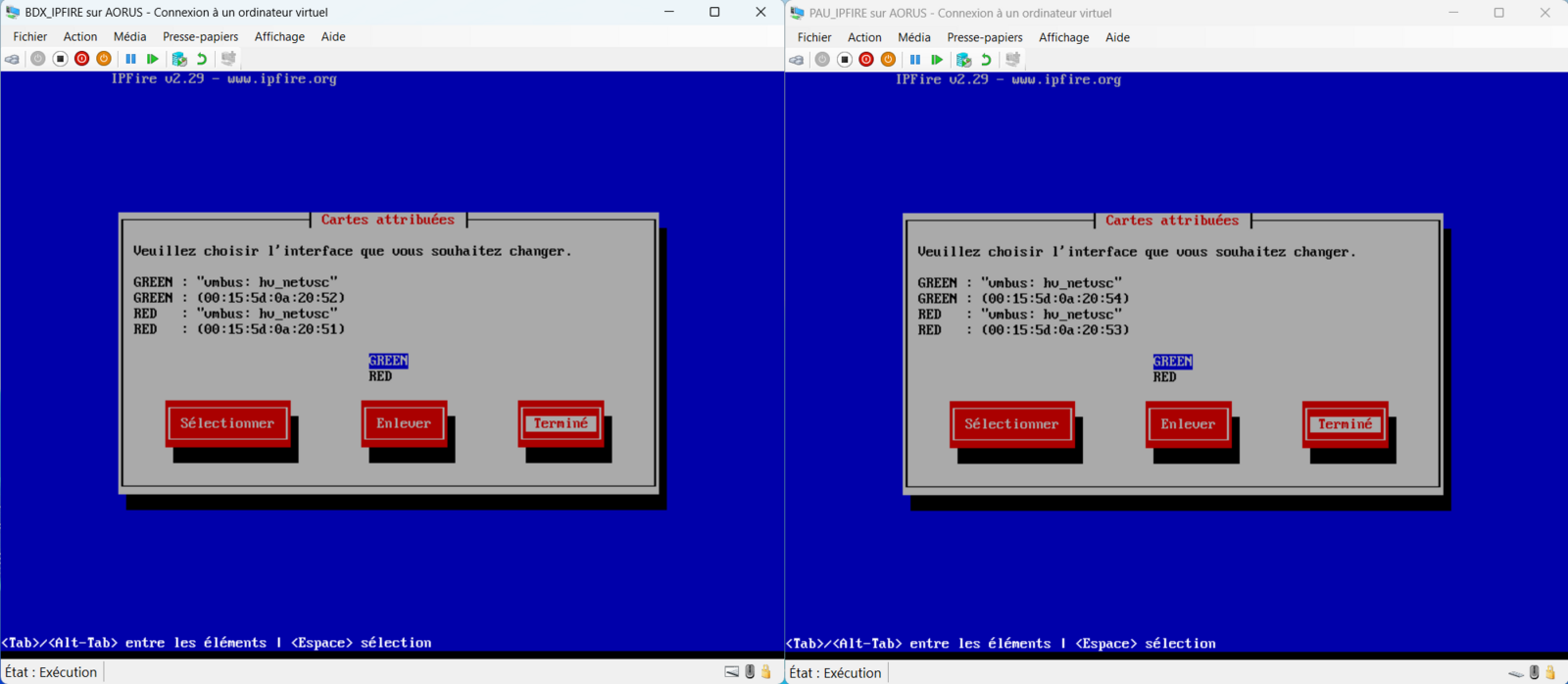Image resolution: width=1568 pixels, height=684 pixels.
Task: Shut down BDX_IPFIRE using the red power icon
Action: pos(82,59)
